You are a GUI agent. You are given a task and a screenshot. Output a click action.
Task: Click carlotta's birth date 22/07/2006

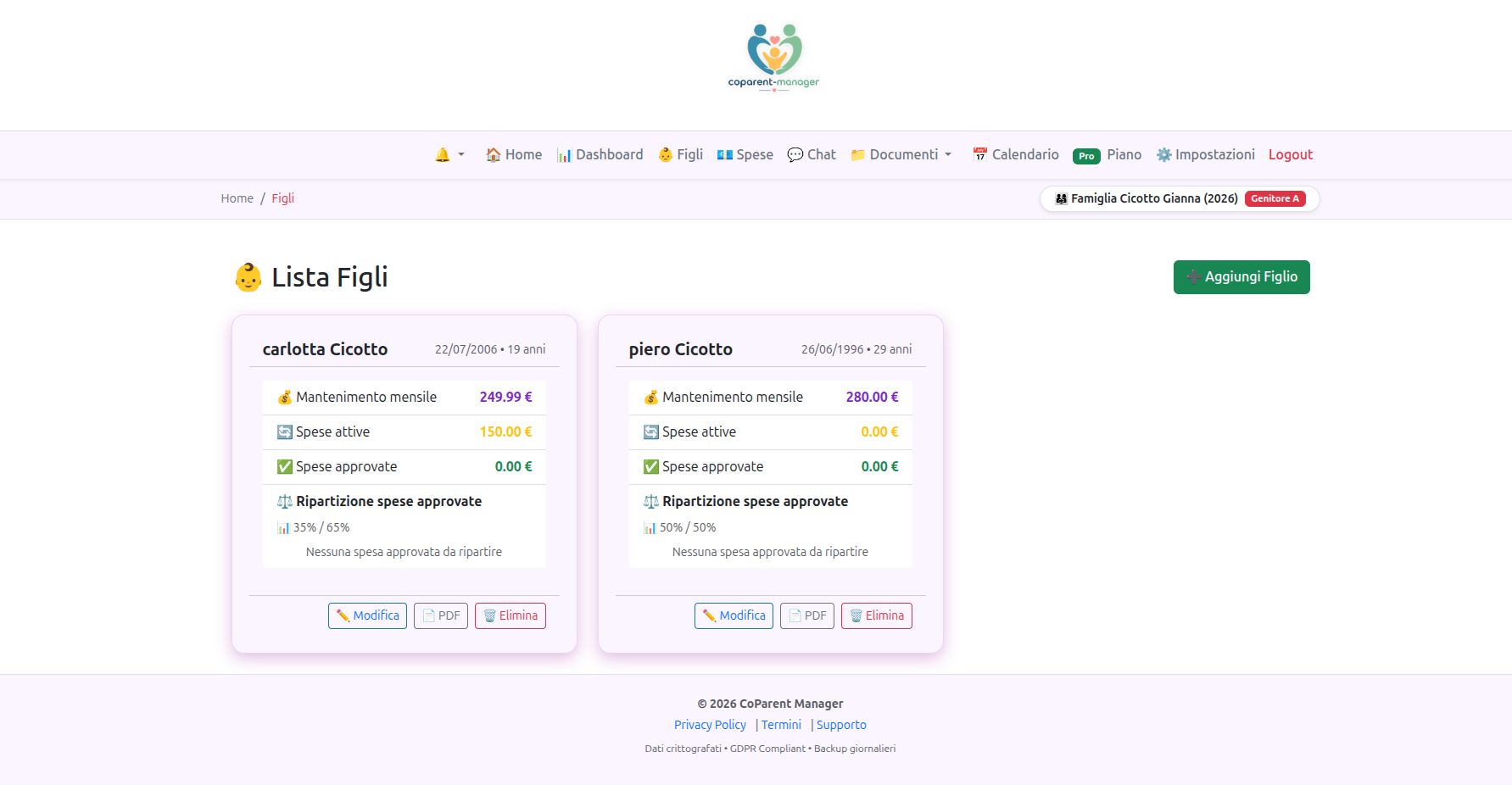466,349
